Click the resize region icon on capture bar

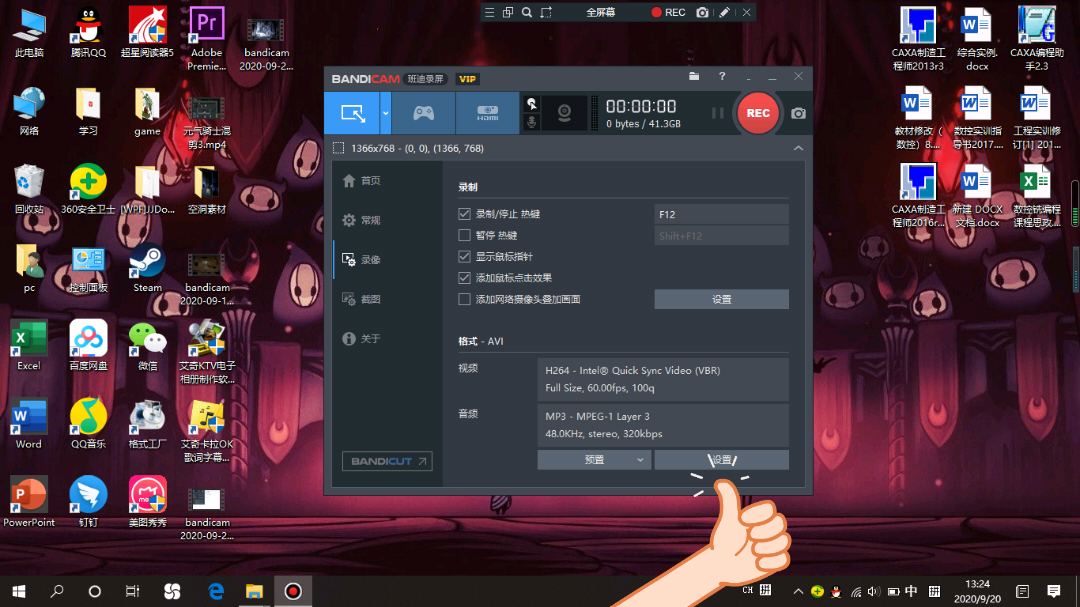point(546,12)
